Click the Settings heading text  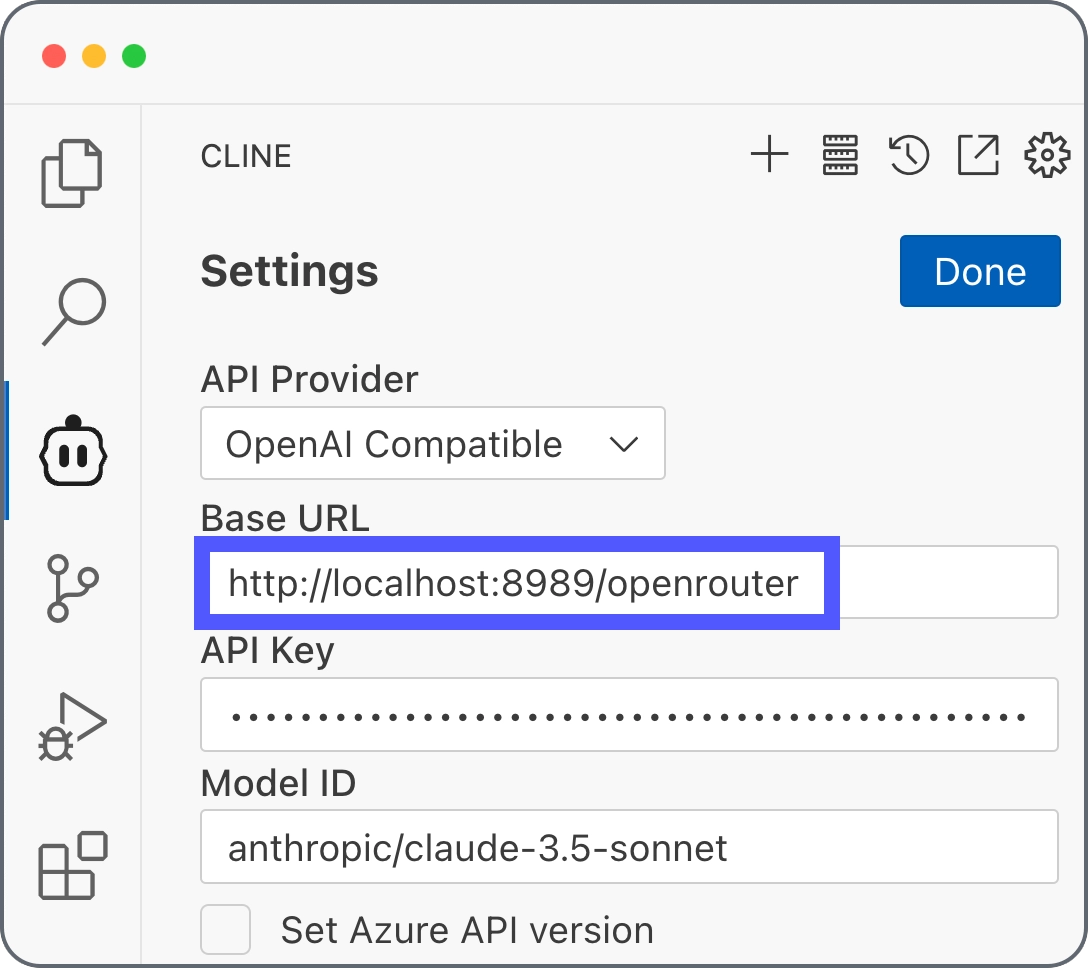coord(289,271)
